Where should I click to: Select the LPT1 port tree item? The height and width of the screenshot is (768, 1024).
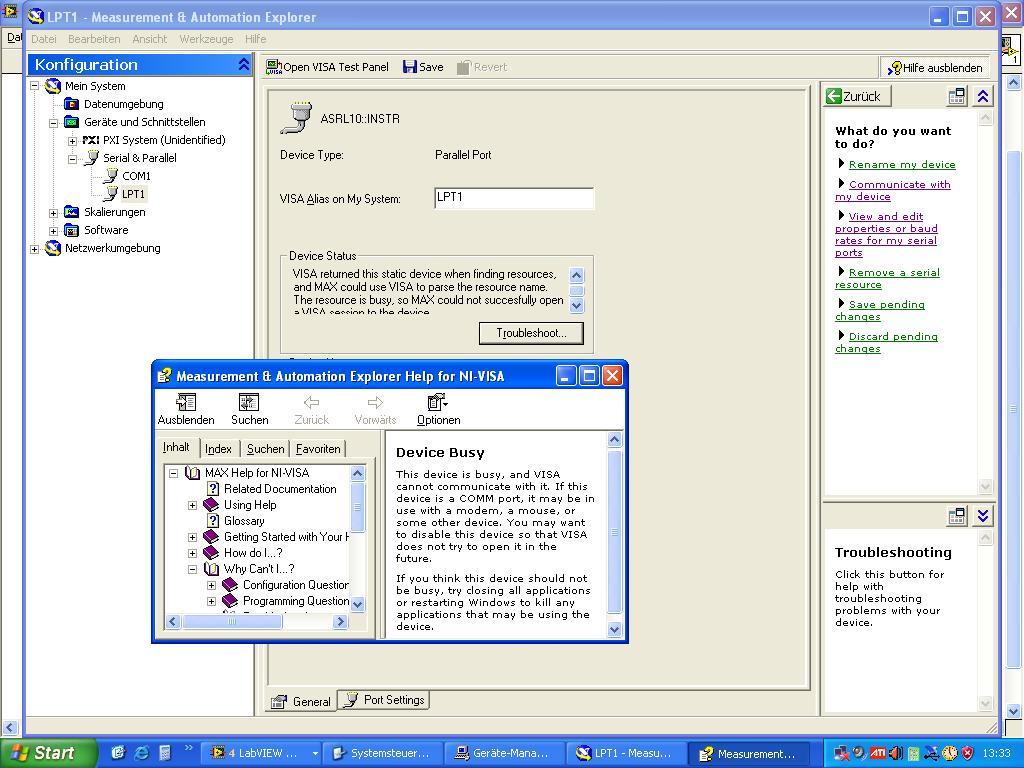click(x=133, y=194)
